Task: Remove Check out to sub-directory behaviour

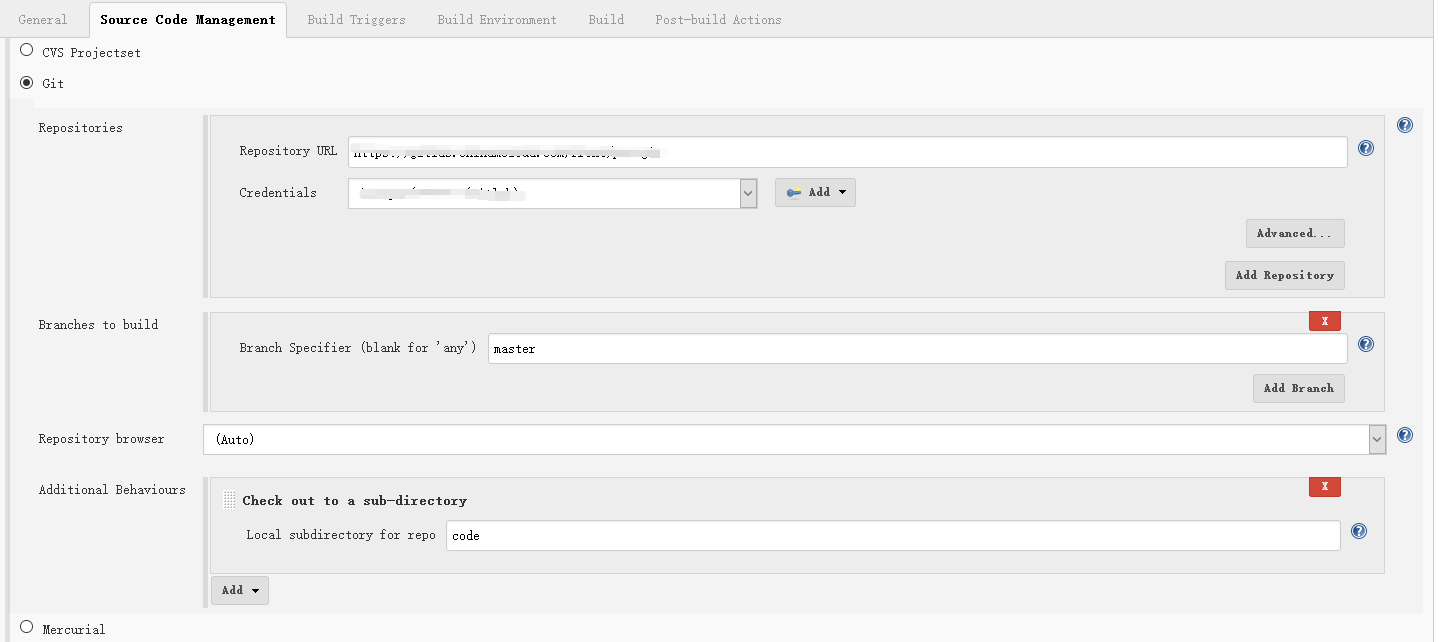Action: (x=1325, y=487)
